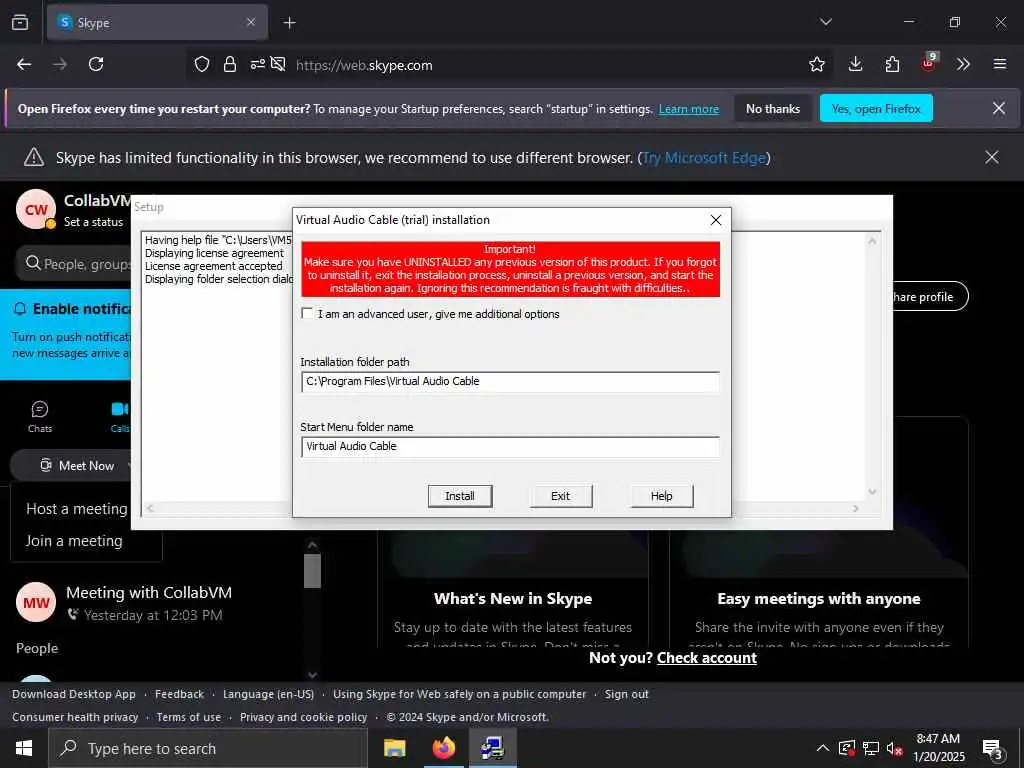This screenshot has width=1024, height=768.
Task: Click 'Set a status' under CollabVM
Action: (93, 222)
